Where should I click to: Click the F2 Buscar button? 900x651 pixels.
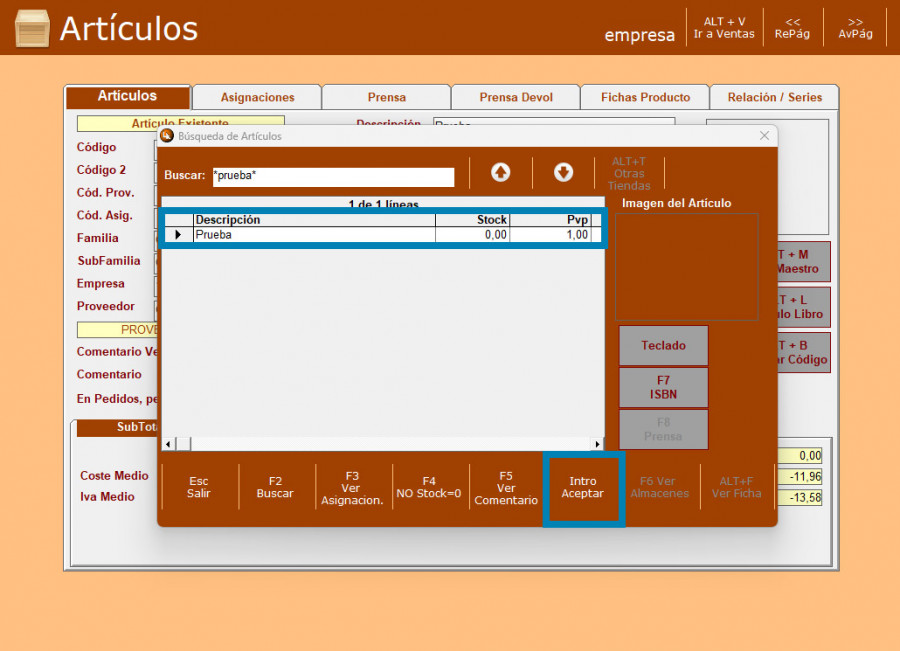(x=275, y=487)
